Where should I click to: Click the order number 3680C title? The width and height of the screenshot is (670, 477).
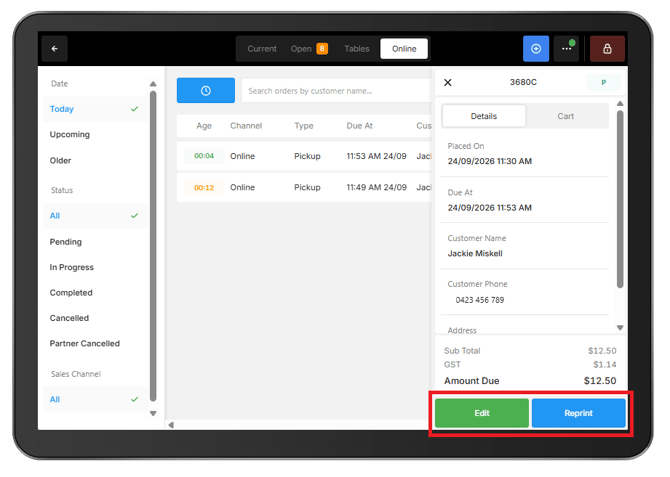[x=523, y=82]
